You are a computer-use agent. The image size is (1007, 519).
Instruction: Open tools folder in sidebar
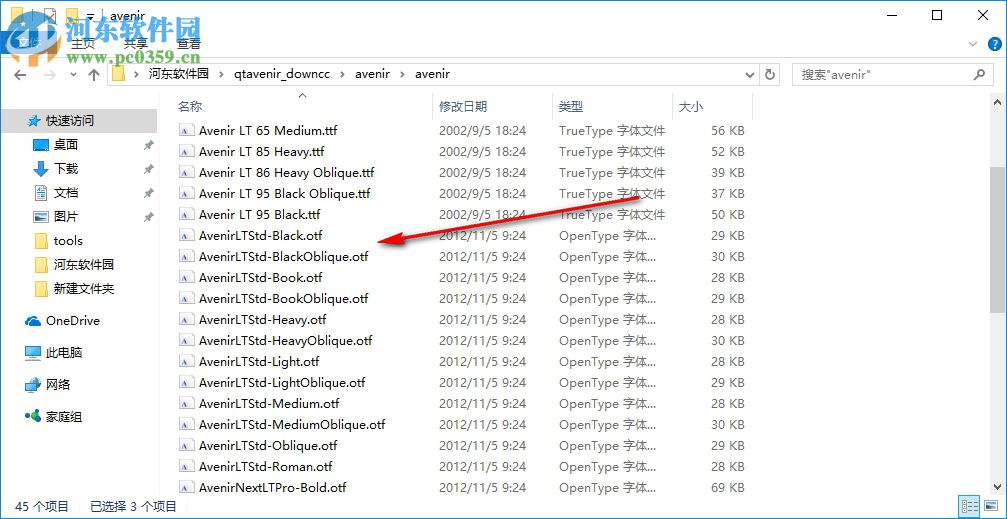pos(40,241)
